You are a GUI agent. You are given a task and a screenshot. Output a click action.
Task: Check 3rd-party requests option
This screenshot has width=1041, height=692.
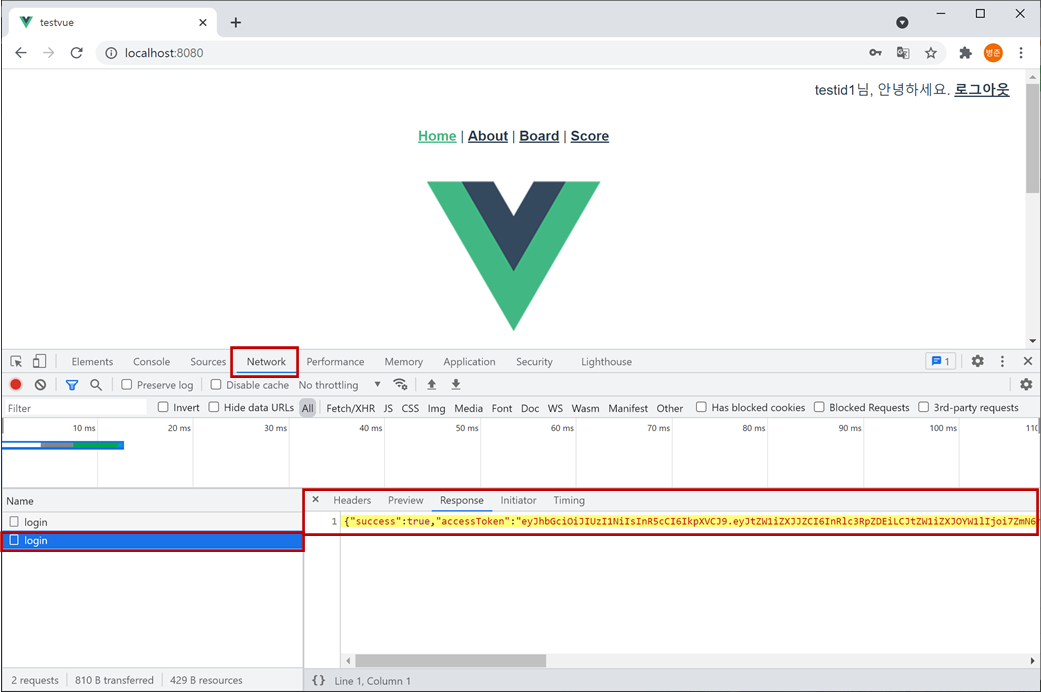coord(923,407)
